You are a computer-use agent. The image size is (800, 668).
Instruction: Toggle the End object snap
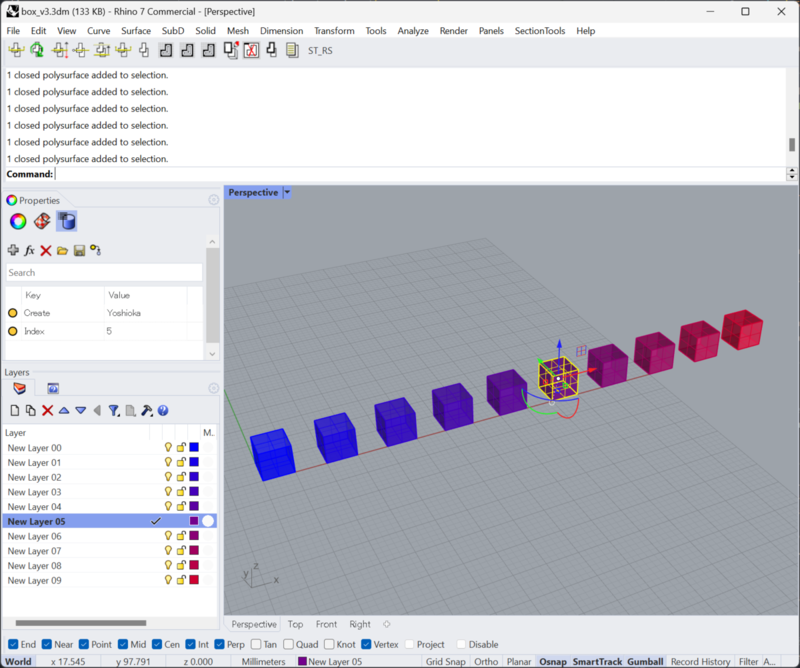14,644
